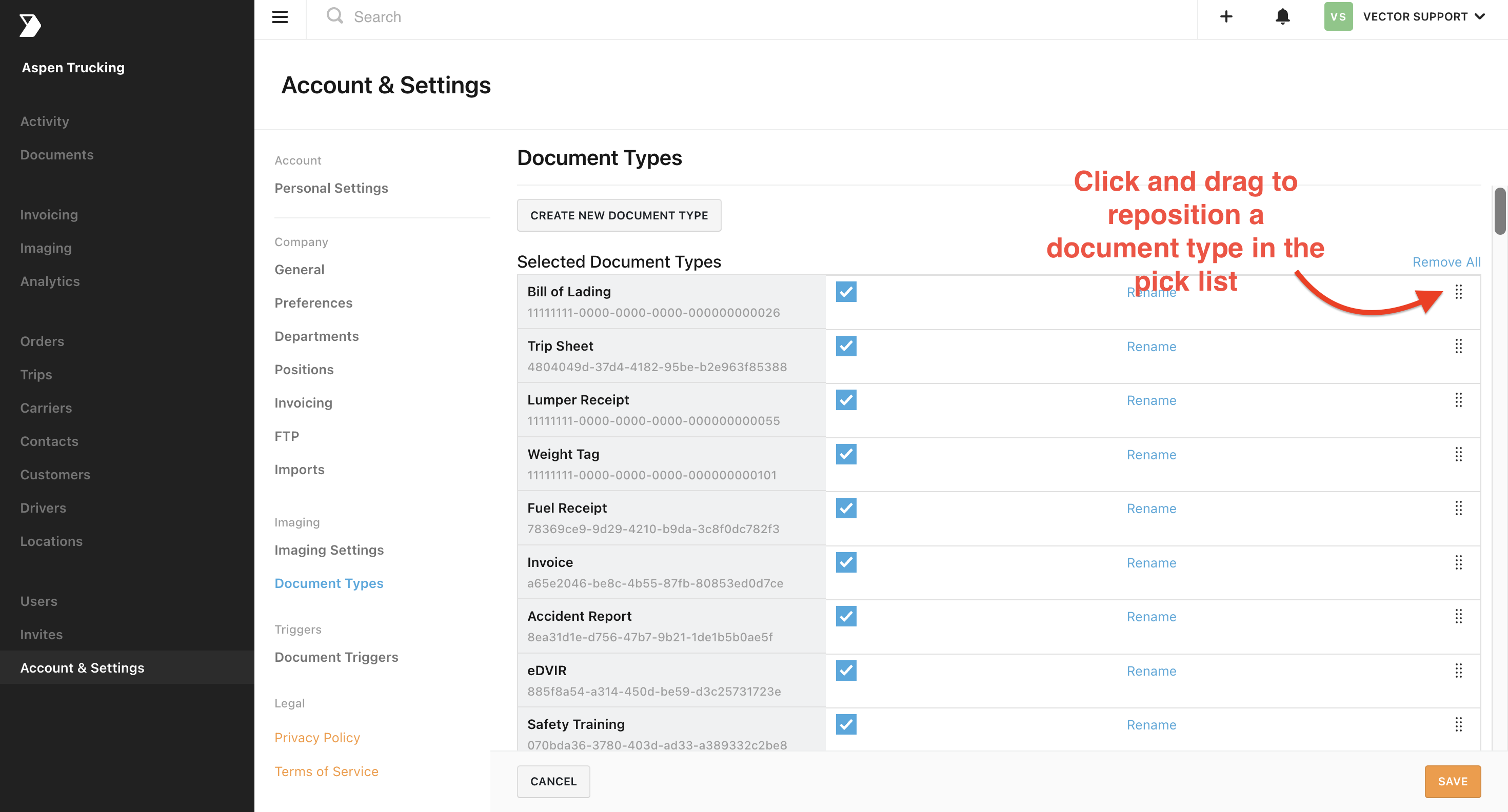Open Personal Settings
The height and width of the screenshot is (812, 1508).
[x=331, y=188]
